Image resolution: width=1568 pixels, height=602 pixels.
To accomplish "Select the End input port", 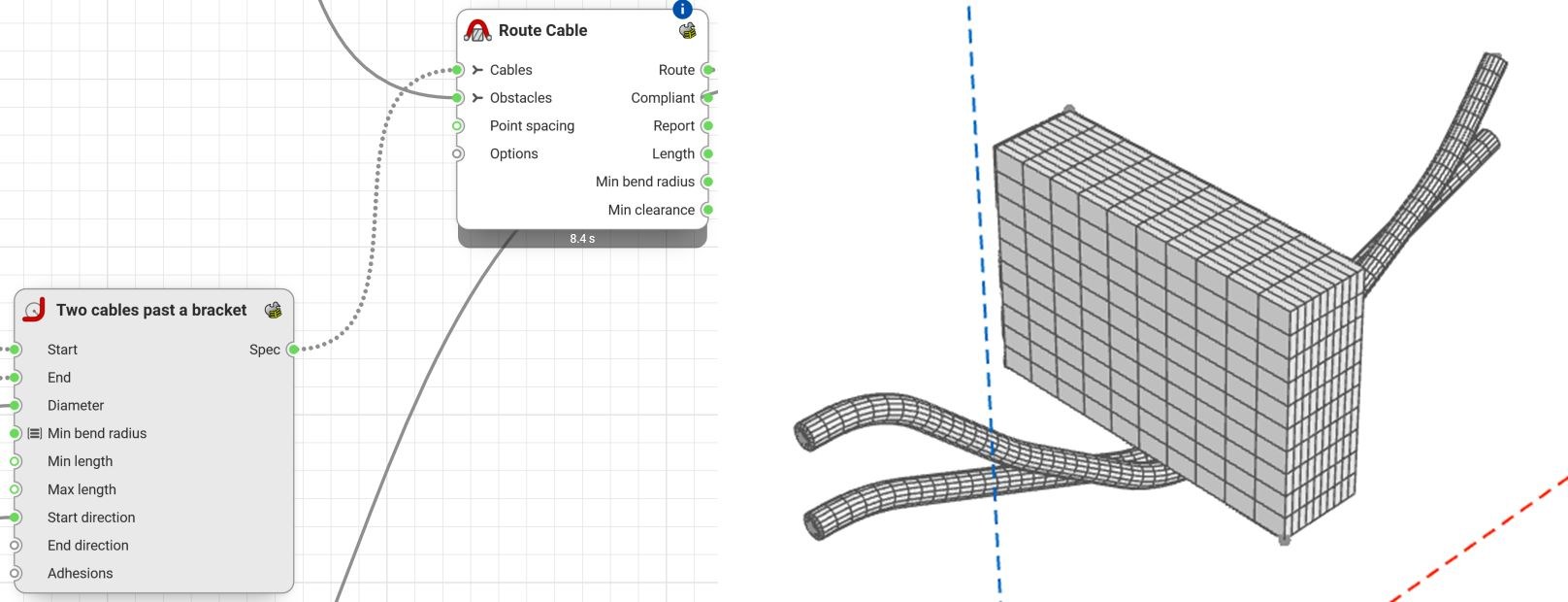I will pos(15,378).
